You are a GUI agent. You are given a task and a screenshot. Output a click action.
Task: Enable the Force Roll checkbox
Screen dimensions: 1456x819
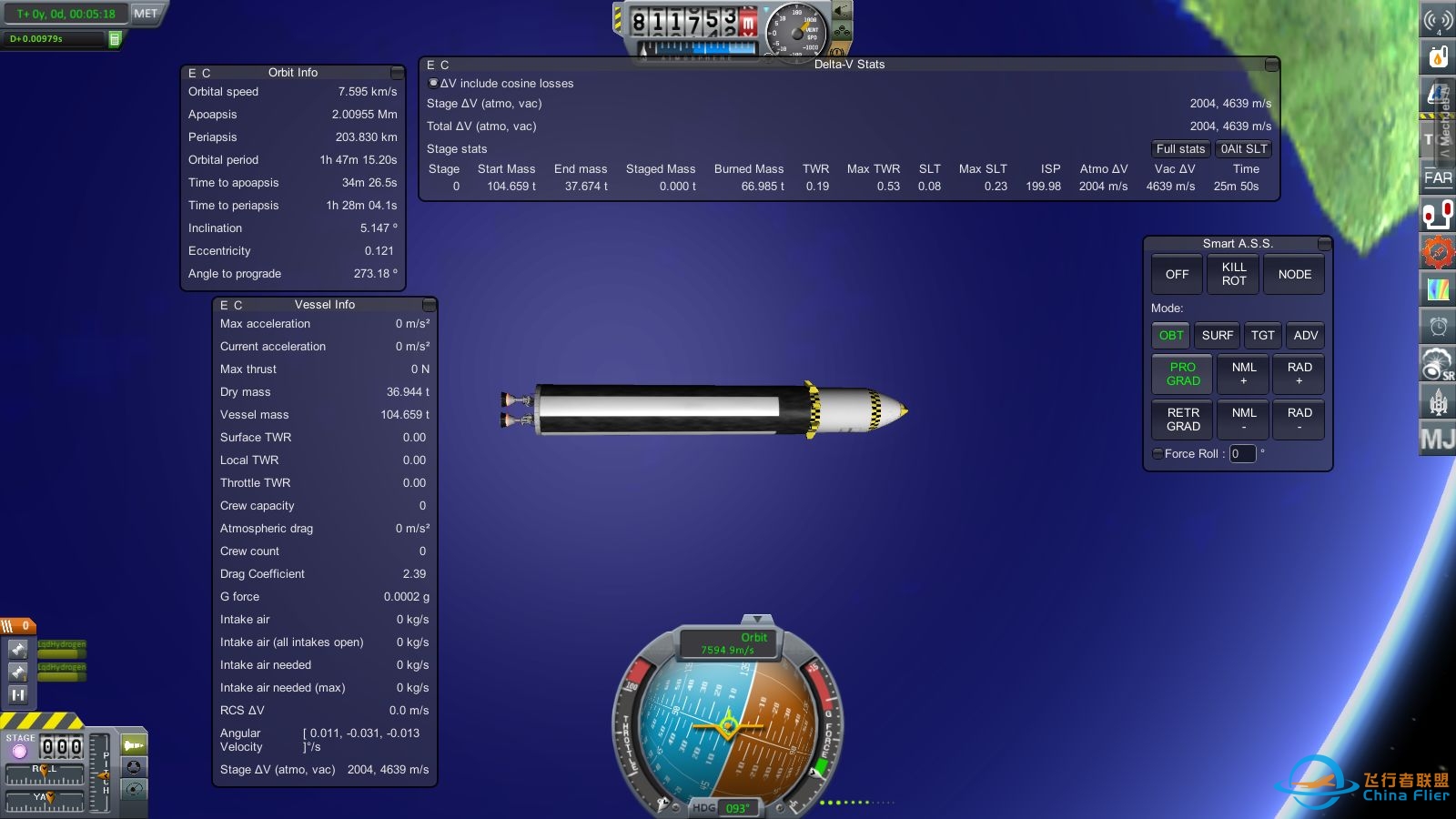[x=1158, y=453]
